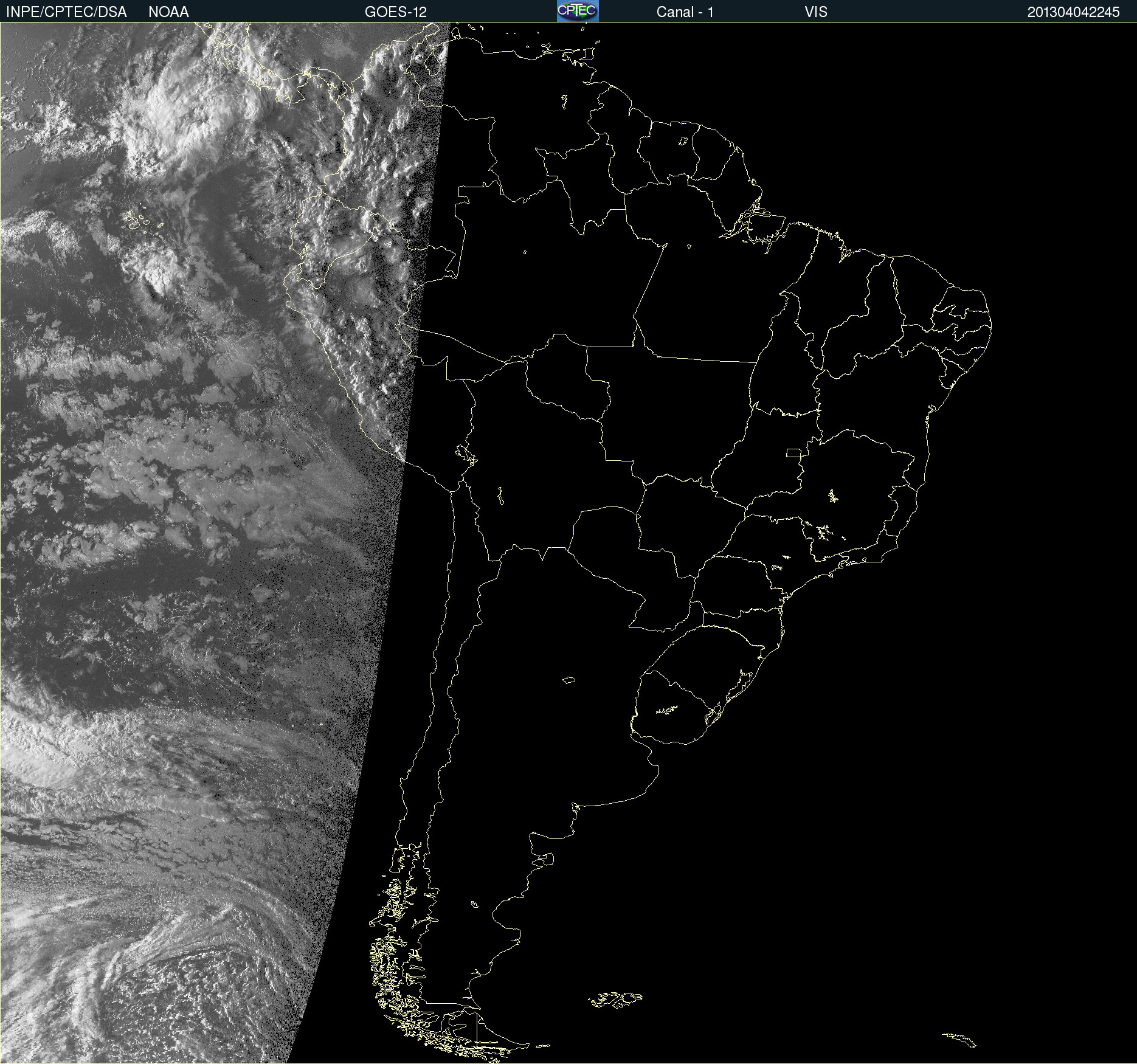Select the VIS header label

point(816,12)
